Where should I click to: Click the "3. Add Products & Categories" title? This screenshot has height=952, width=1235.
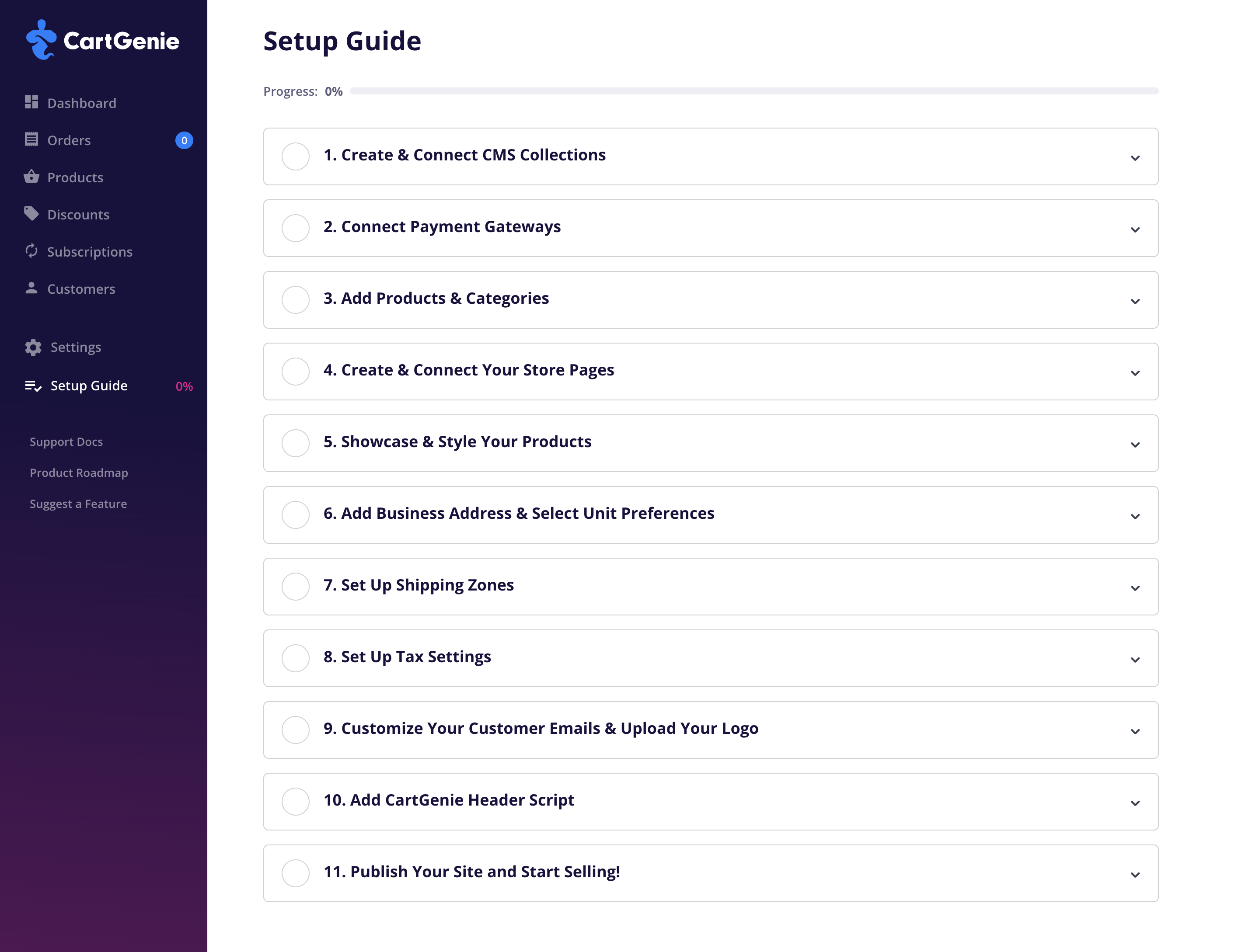[436, 299]
